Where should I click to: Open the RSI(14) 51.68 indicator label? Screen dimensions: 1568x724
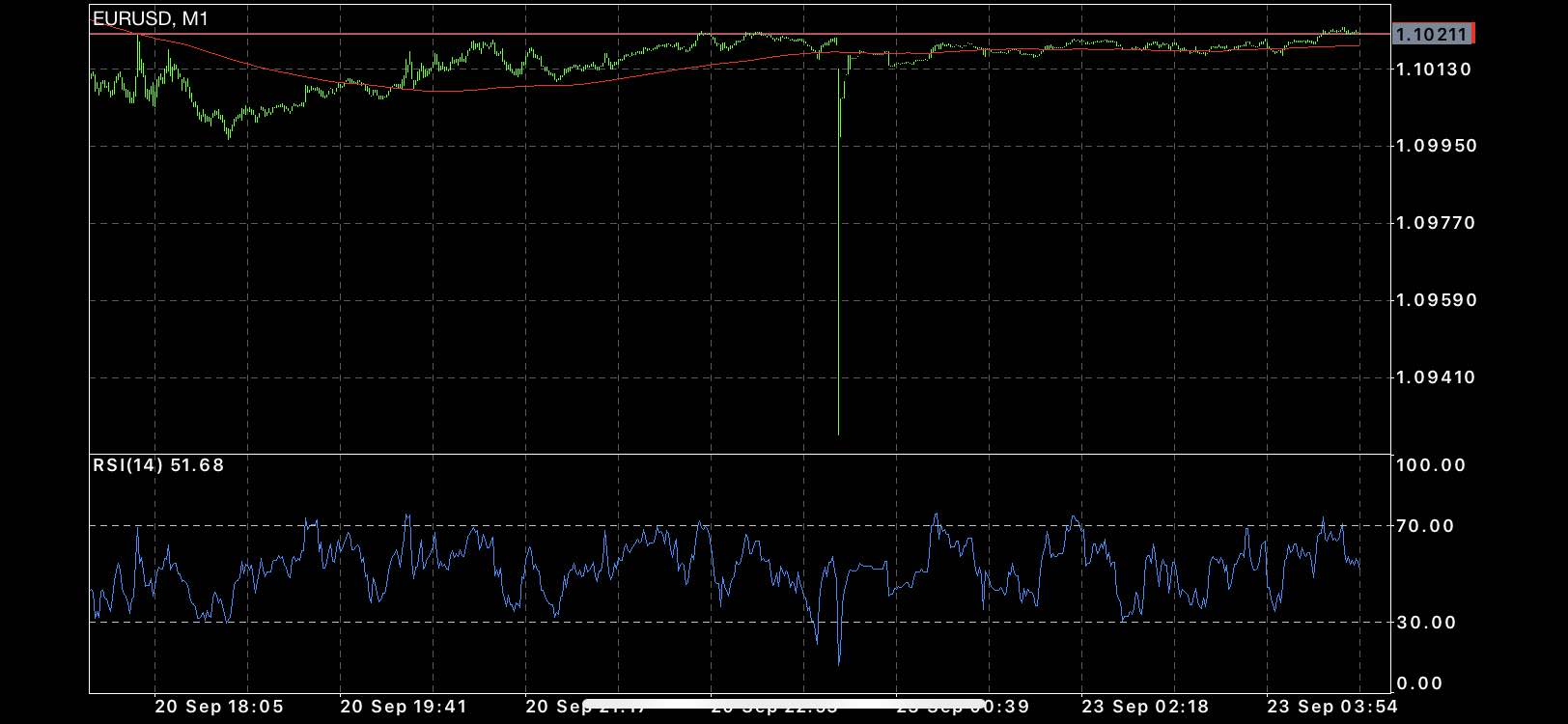click(158, 465)
